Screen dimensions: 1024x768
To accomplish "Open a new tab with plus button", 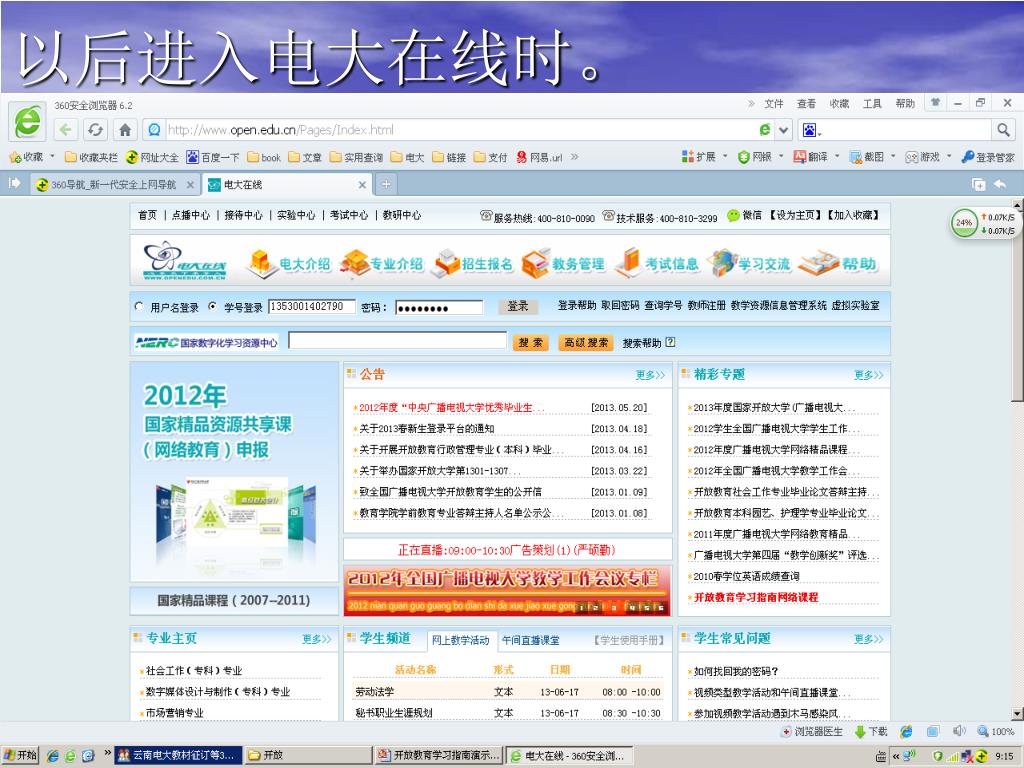I will point(386,185).
